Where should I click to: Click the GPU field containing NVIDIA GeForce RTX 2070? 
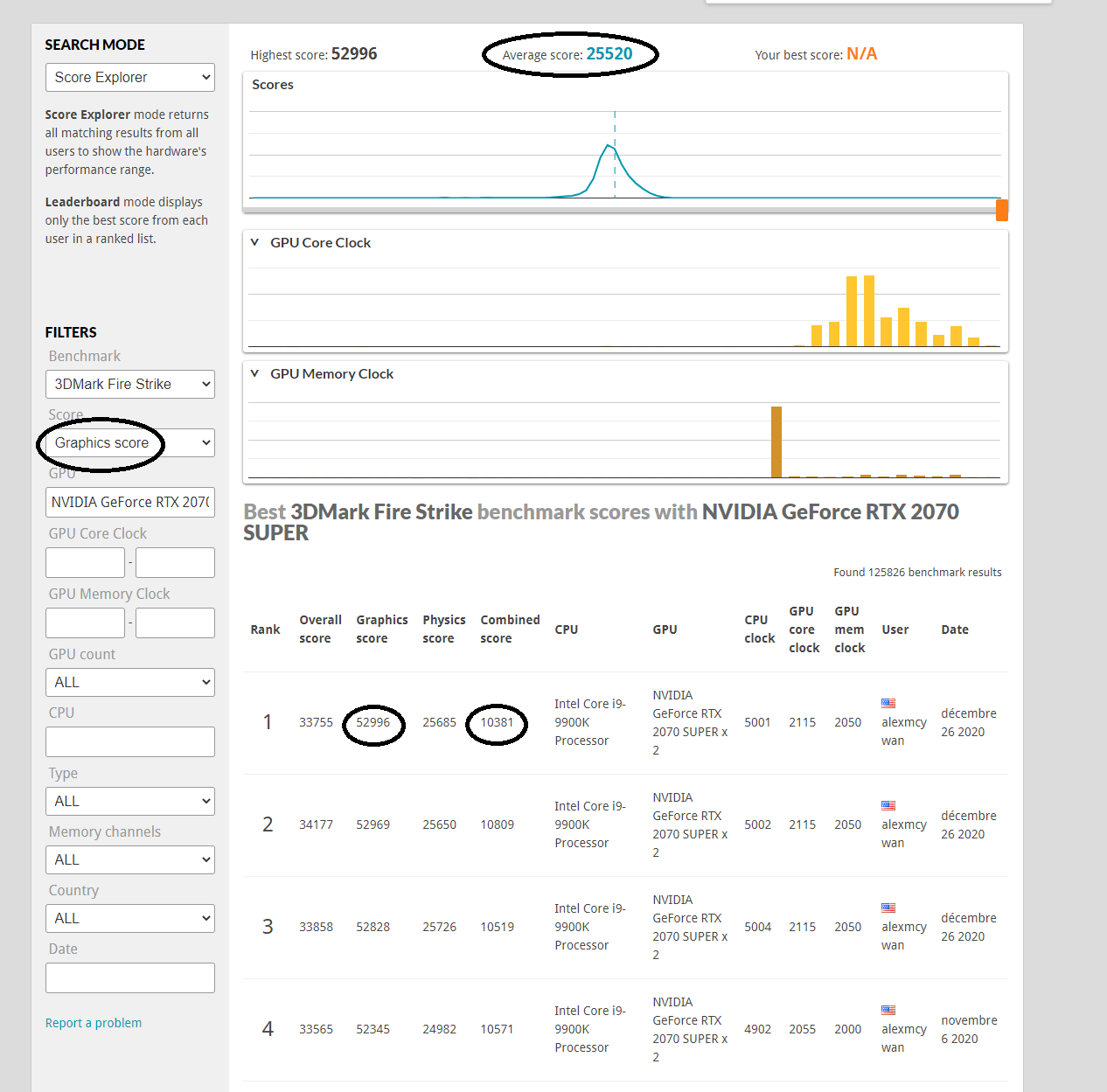[129, 502]
